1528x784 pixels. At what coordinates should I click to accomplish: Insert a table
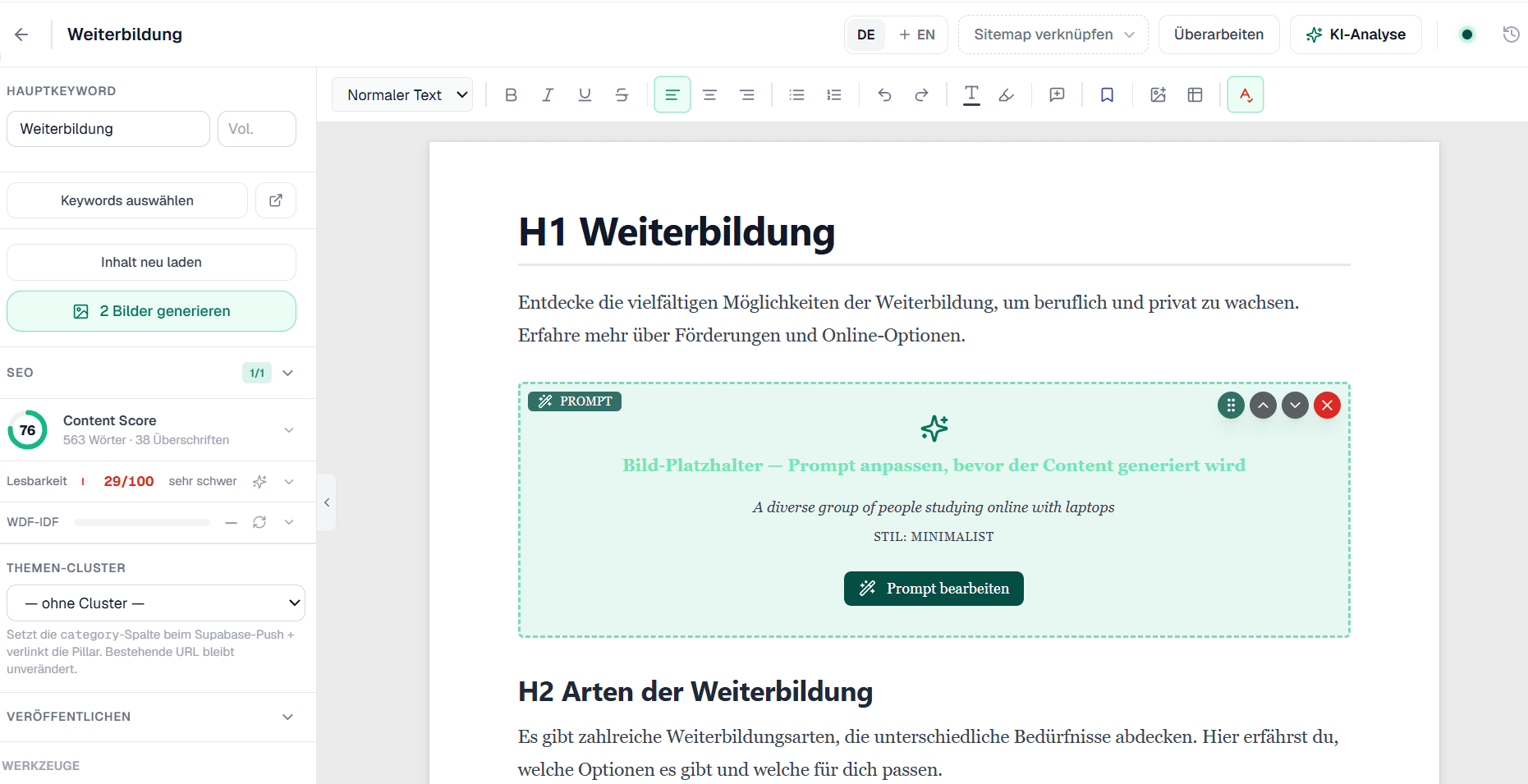pyautogui.click(x=1195, y=94)
